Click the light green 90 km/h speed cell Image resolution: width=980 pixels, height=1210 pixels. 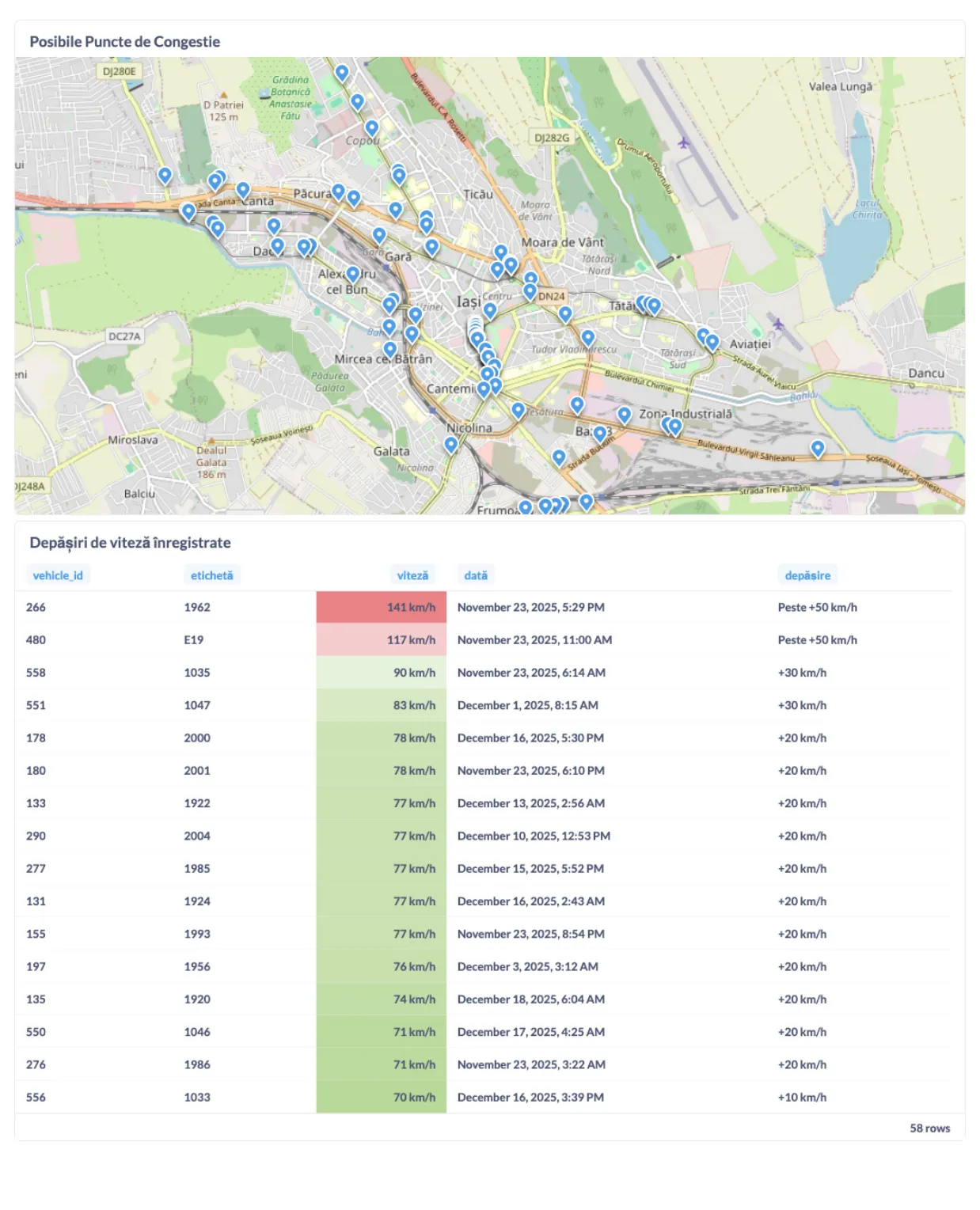pyautogui.click(x=382, y=673)
